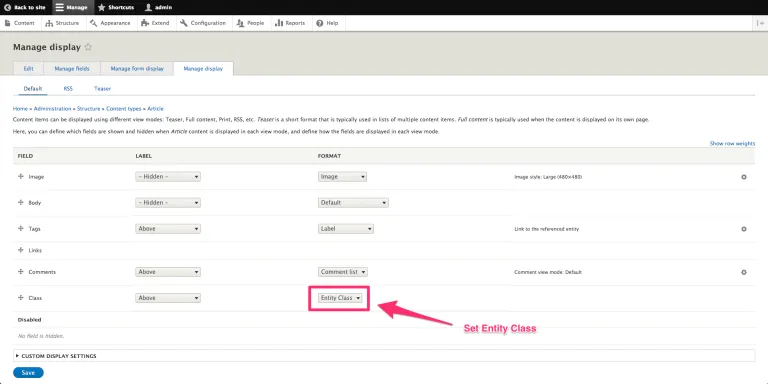The height and width of the screenshot is (384, 768).
Task: Open the Reports menu
Action: [290, 23]
